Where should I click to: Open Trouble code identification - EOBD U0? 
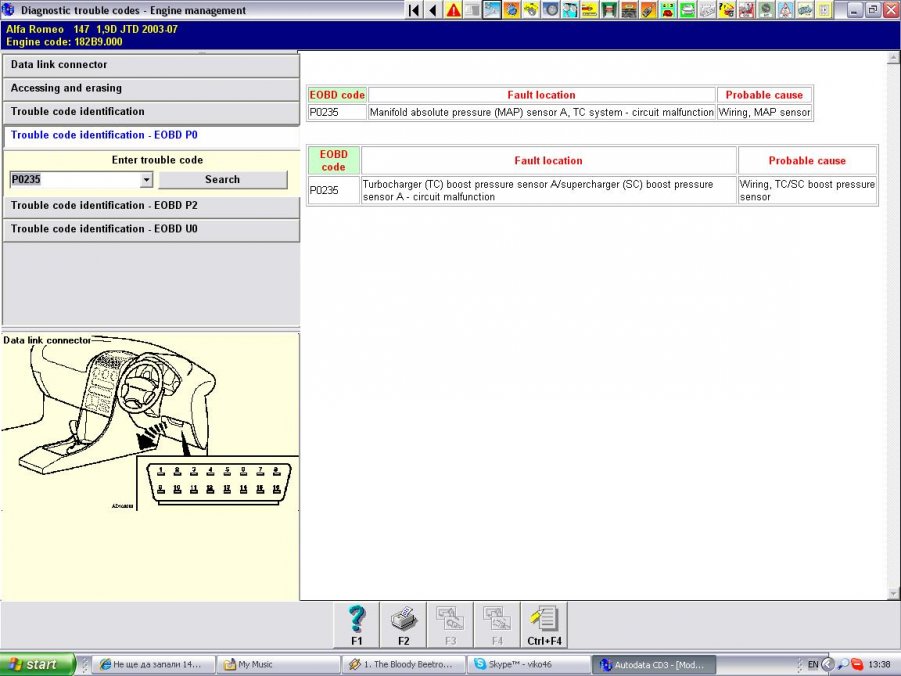(x=150, y=229)
